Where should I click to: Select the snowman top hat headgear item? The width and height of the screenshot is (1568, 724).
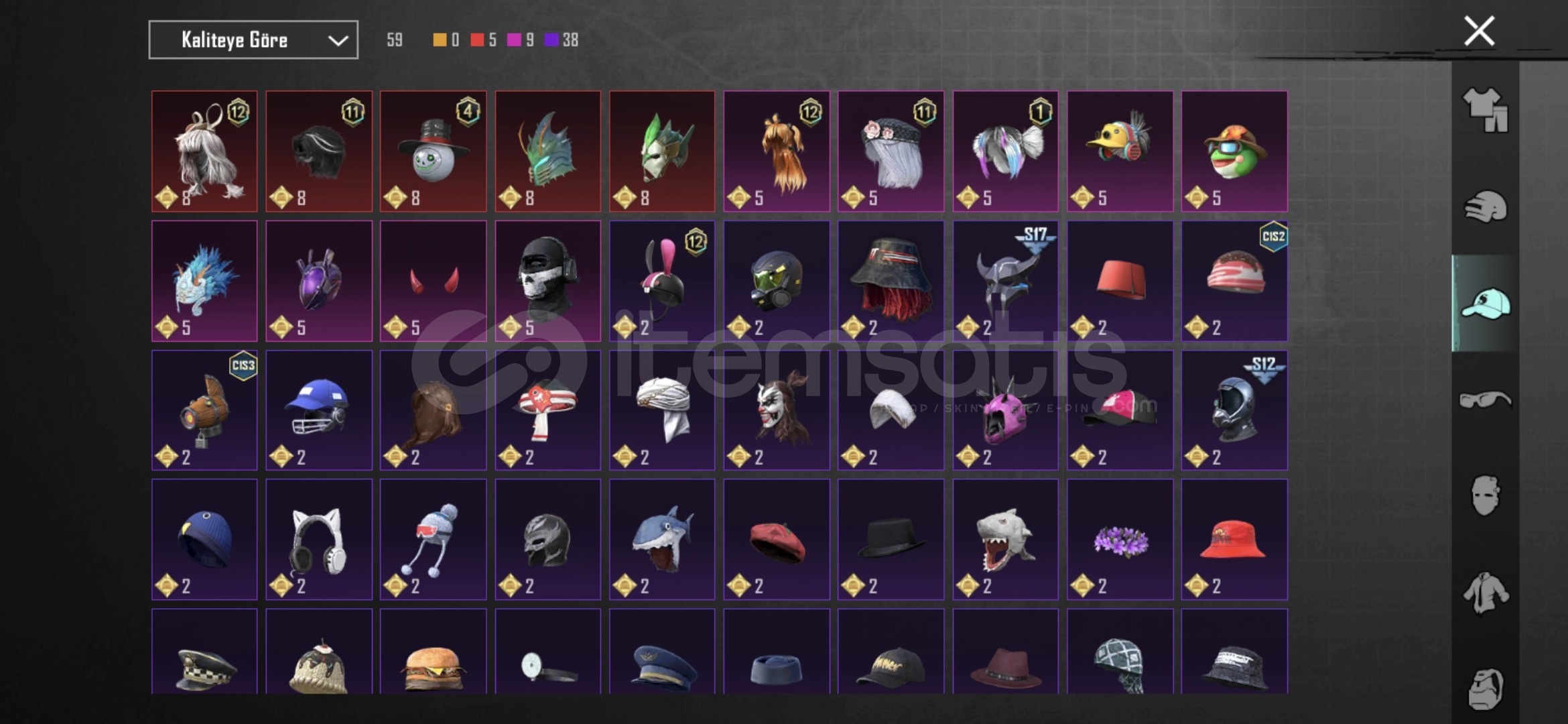434,152
